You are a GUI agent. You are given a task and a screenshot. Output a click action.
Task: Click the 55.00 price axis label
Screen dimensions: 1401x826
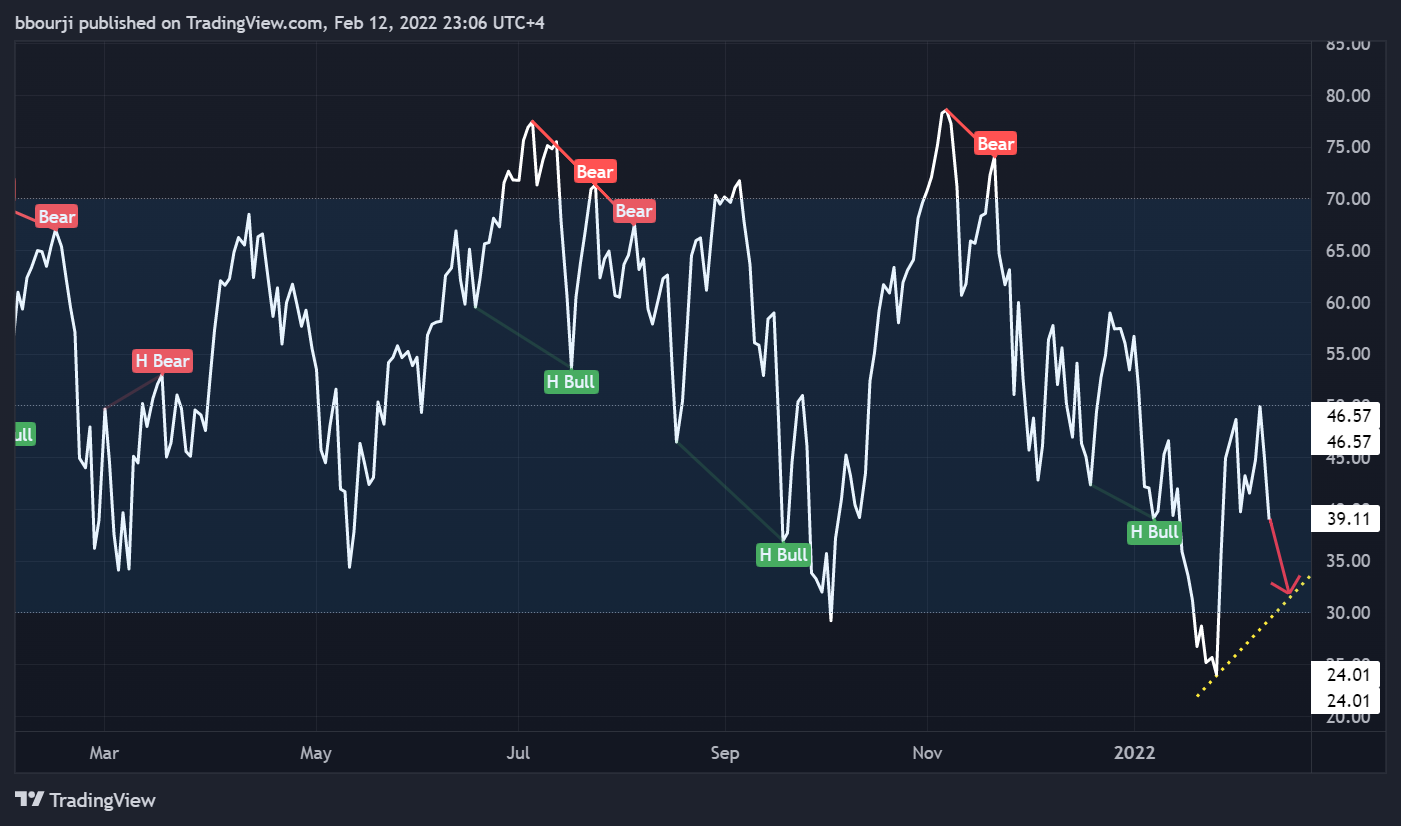click(1349, 354)
